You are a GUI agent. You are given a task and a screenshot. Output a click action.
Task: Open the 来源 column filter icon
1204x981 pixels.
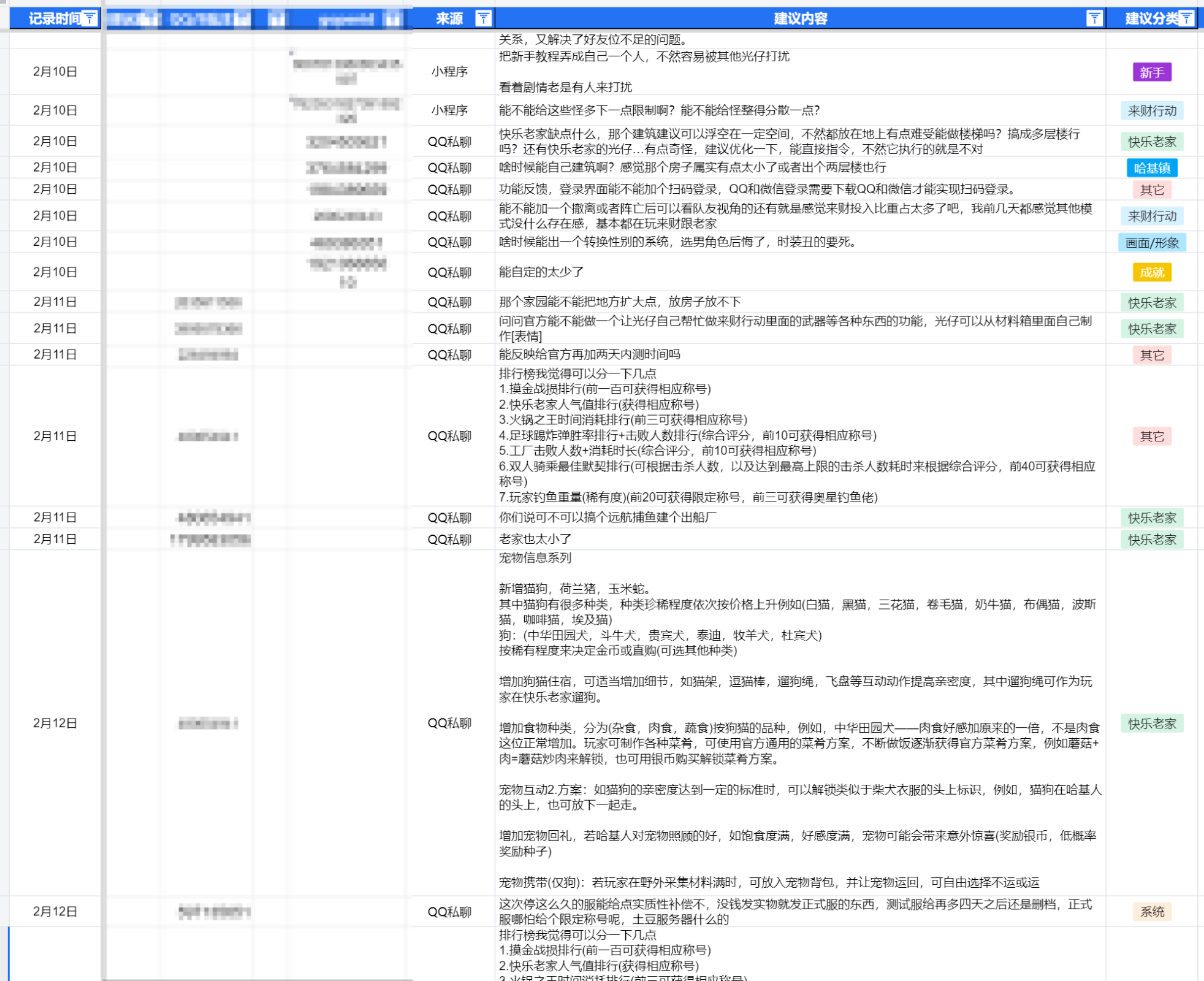483,18
